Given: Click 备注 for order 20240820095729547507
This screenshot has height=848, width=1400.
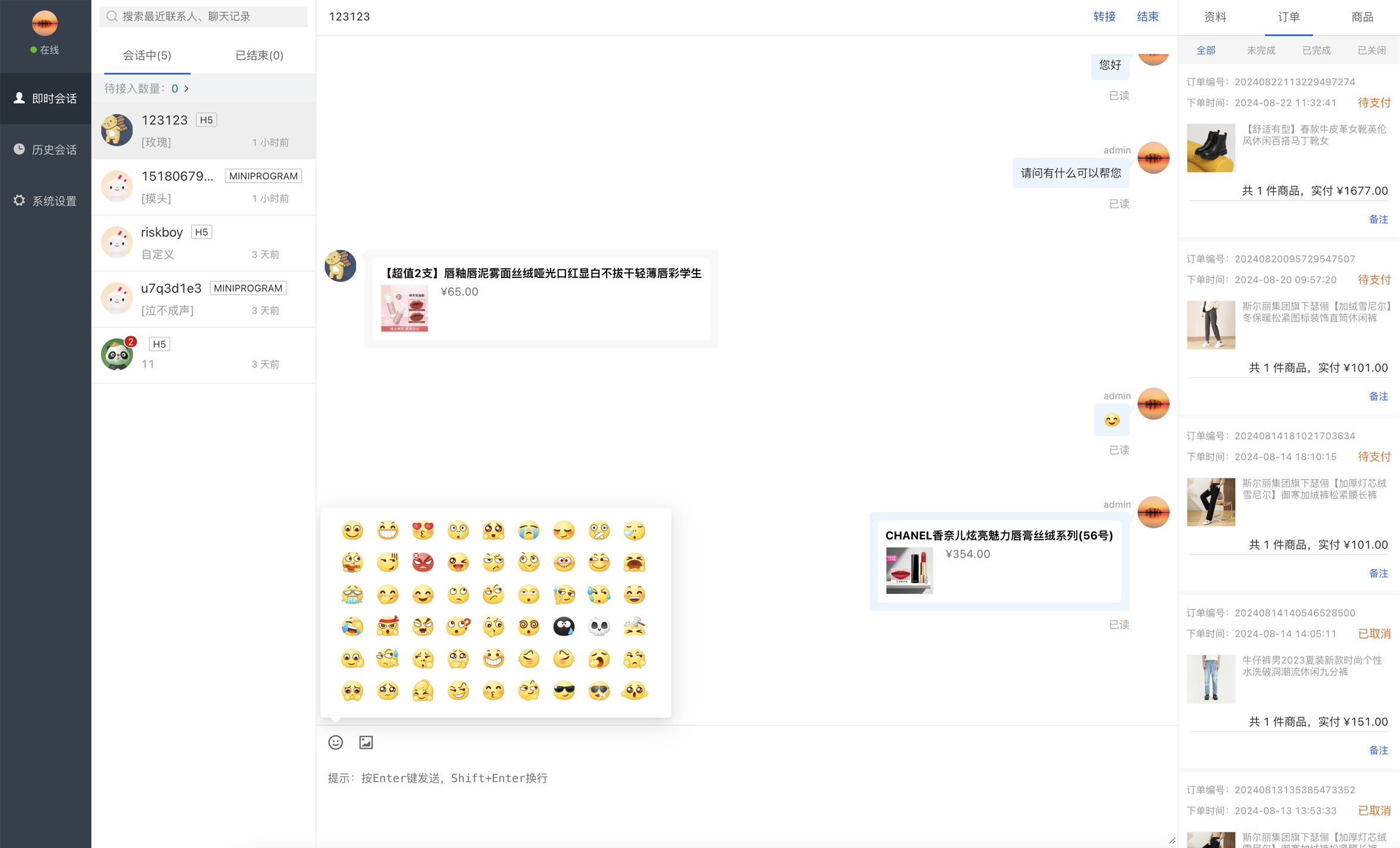Looking at the screenshot, I should click(1379, 396).
